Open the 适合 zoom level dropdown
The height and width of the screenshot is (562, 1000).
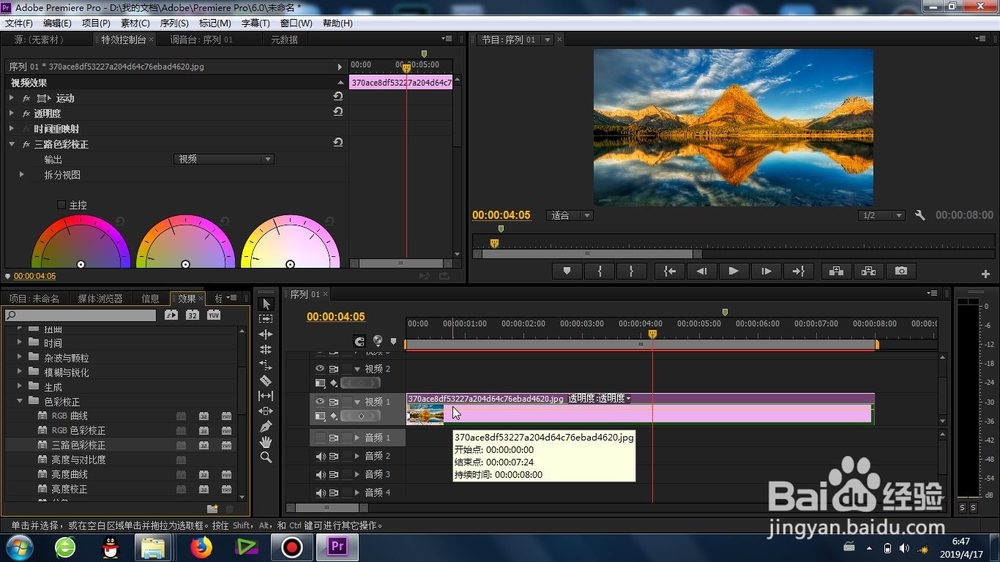pos(569,216)
